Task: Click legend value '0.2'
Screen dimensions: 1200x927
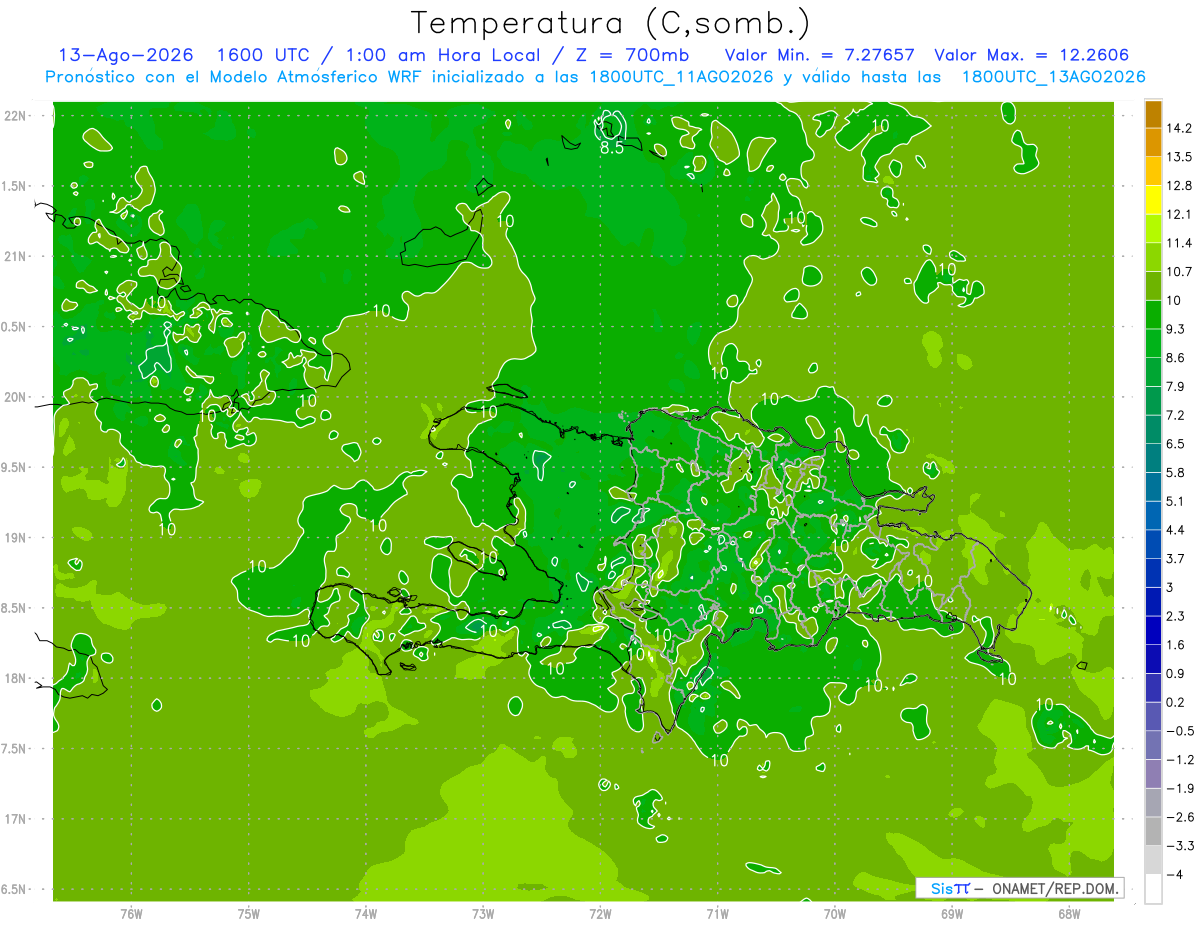Action: point(1177,702)
